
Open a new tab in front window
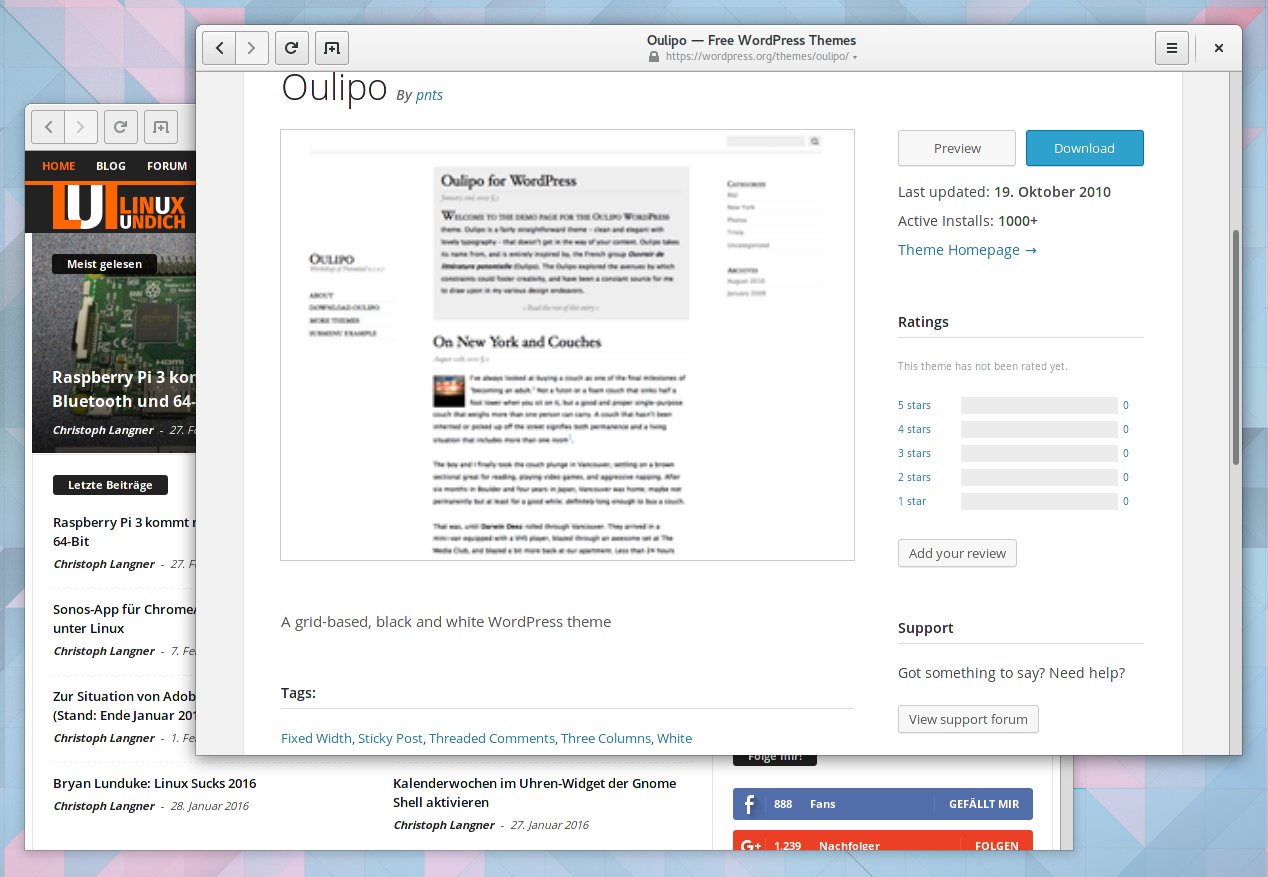pyautogui.click(x=332, y=47)
